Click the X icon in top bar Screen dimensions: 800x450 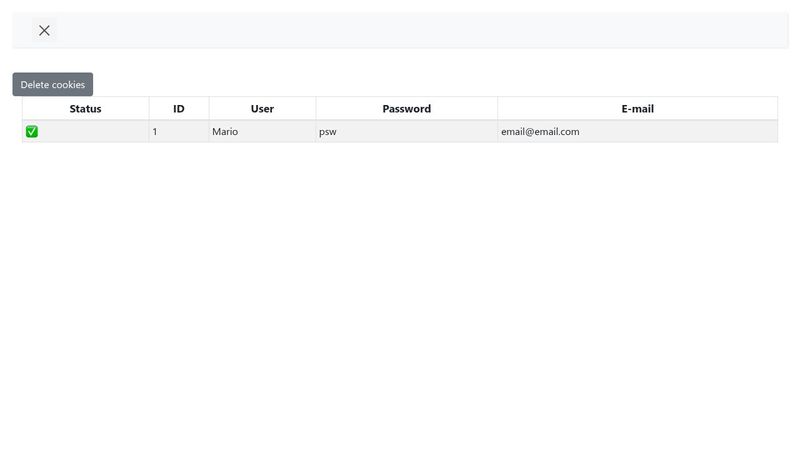(x=44, y=30)
